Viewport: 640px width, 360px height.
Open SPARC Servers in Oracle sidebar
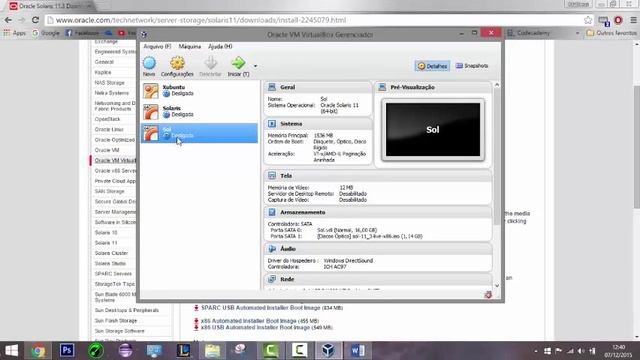point(113,274)
